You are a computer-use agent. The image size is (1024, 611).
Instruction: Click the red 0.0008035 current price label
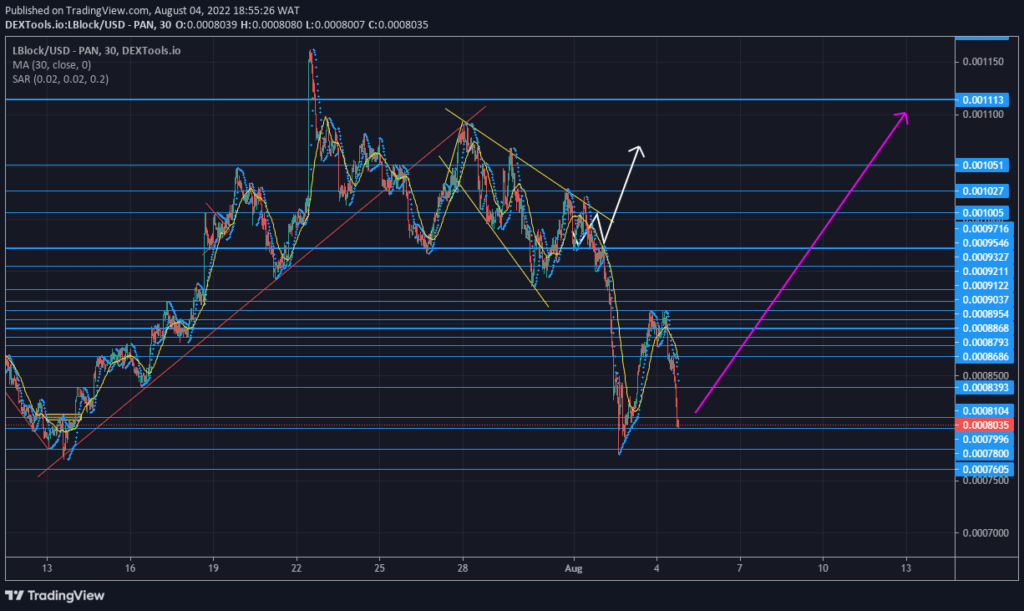985,426
